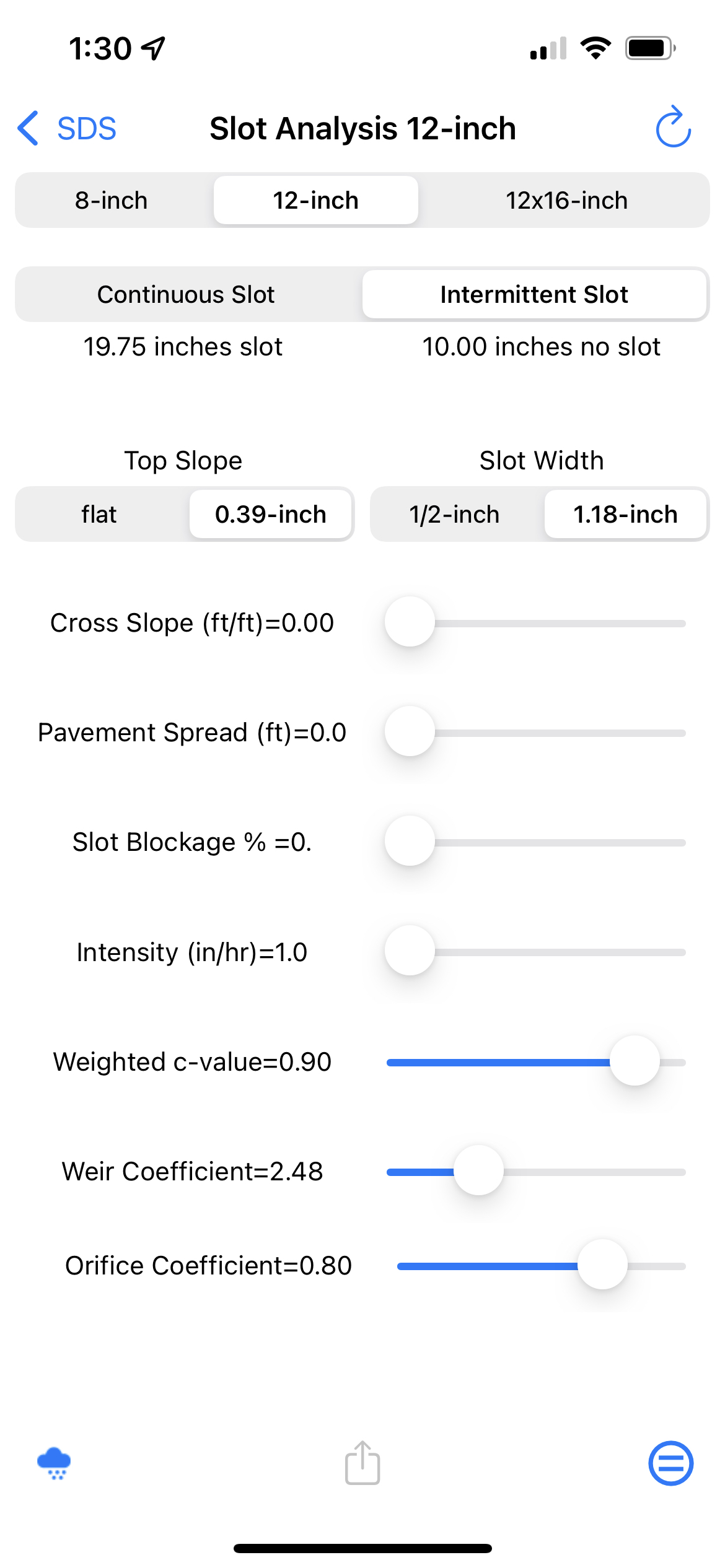
Task: Set Slot Width to 1.18-inch
Action: point(625,515)
